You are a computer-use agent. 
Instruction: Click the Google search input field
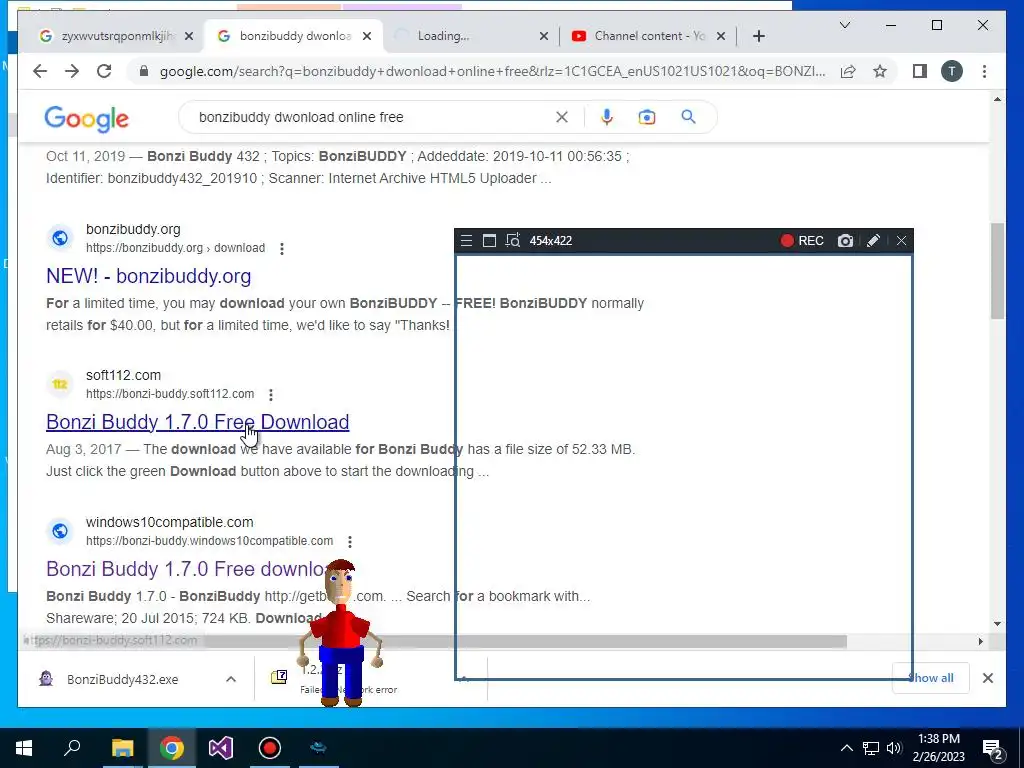tap(373, 118)
